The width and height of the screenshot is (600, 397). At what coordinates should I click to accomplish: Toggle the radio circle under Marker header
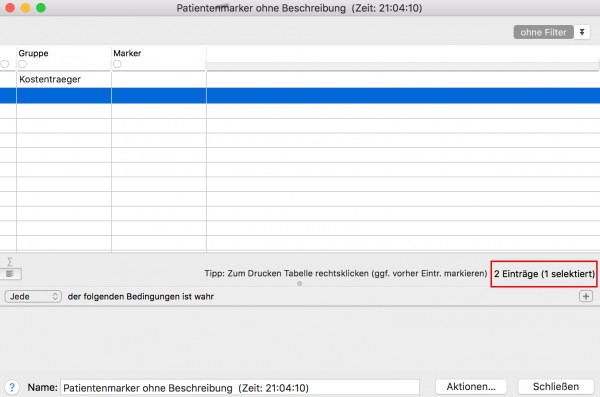click(x=117, y=64)
